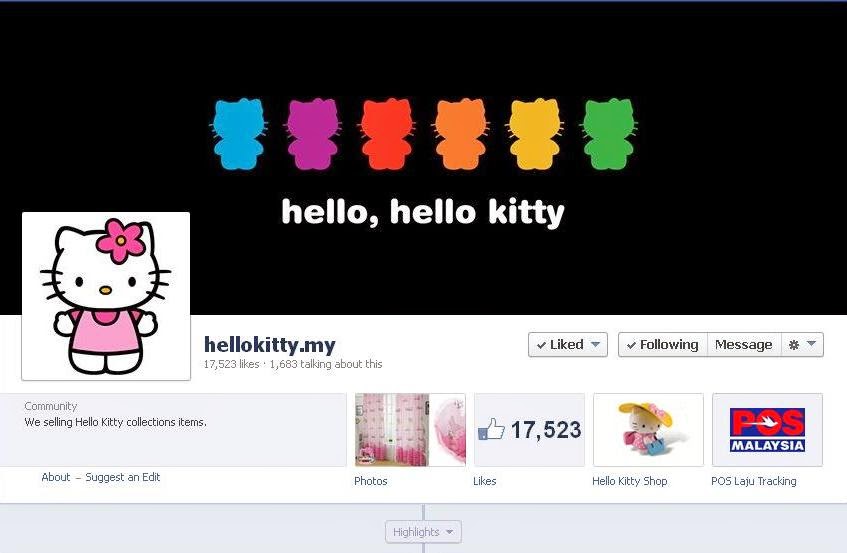The image size is (847, 553).
Task: Click the hellokitty.my page title
Action: (x=270, y=345)
